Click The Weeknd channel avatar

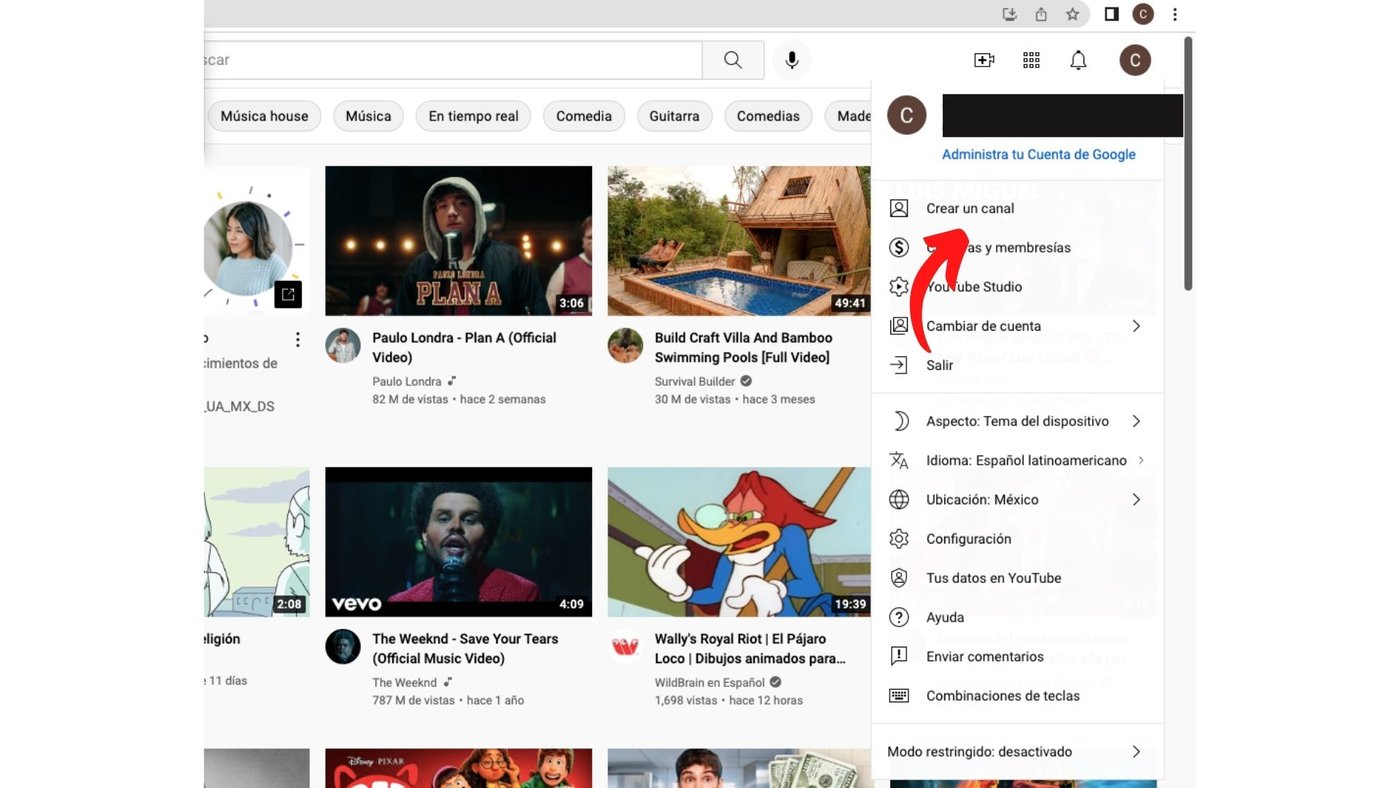tap(343, 646)
